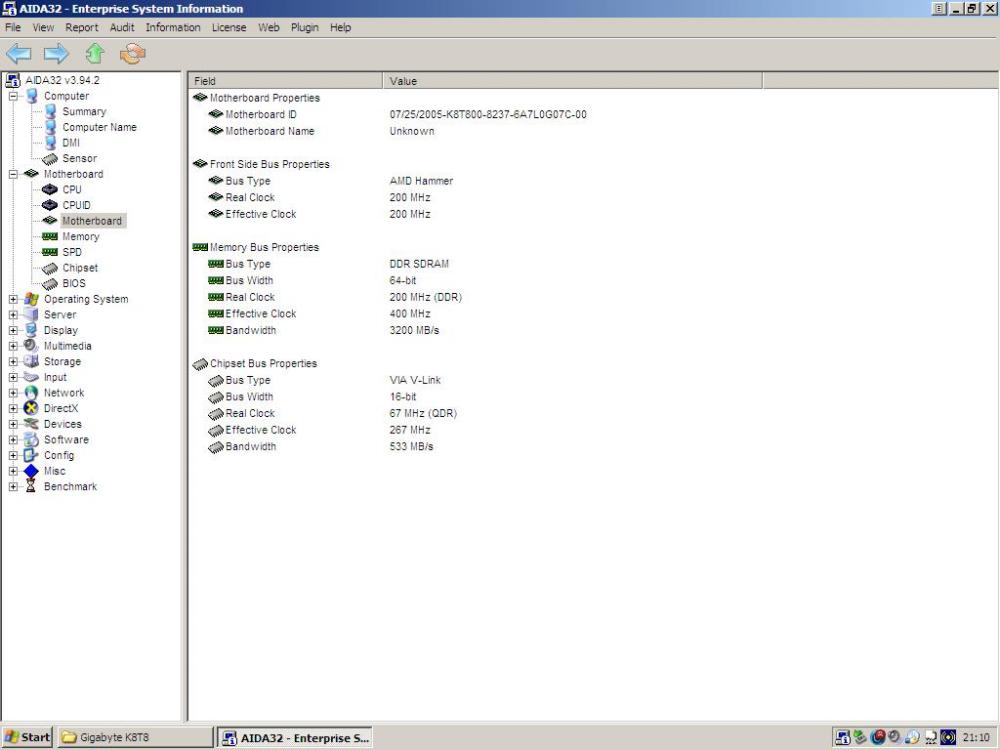
Task: Open the Plugin menu
Action: pyautogui.click(x=305, y=28)
